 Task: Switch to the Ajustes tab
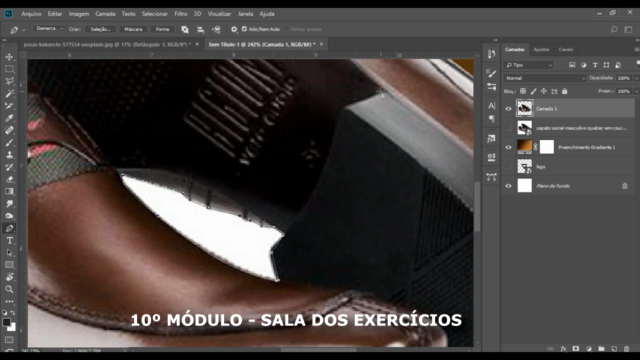542,49
